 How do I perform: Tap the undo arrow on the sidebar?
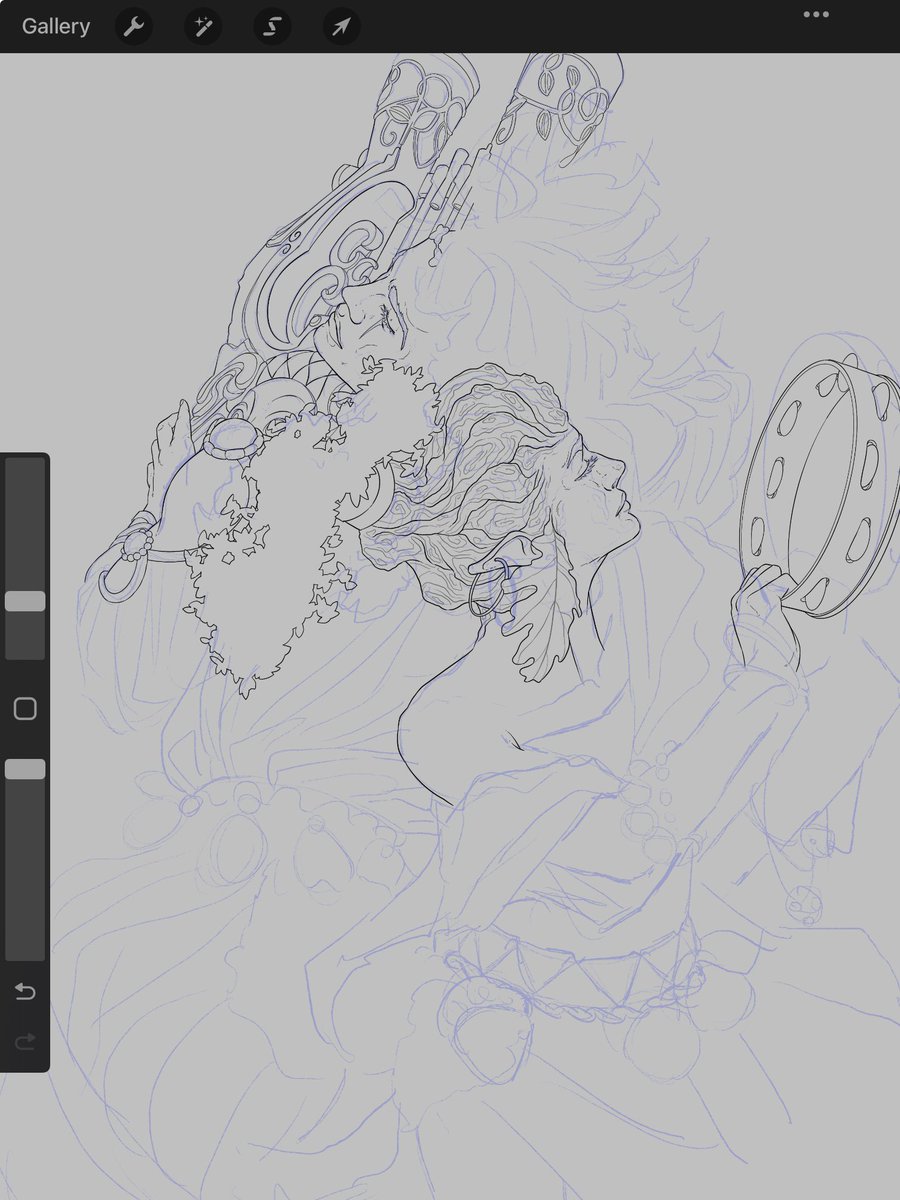(x=25, y=992)
